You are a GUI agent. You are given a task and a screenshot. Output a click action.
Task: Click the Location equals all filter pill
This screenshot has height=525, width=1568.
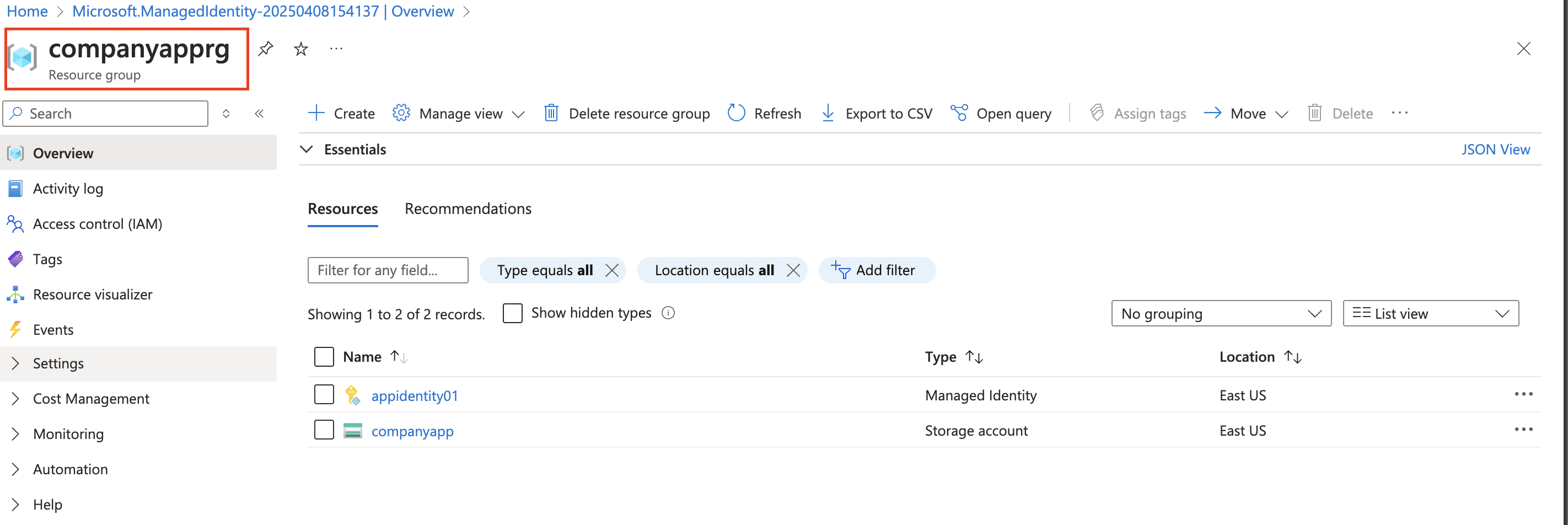click(714, 270)
